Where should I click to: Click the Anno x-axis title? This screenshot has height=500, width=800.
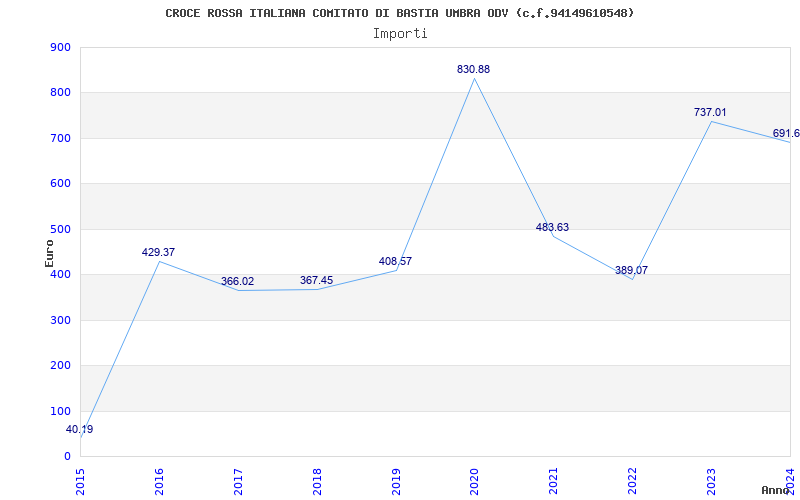click(x=776, y=490)
